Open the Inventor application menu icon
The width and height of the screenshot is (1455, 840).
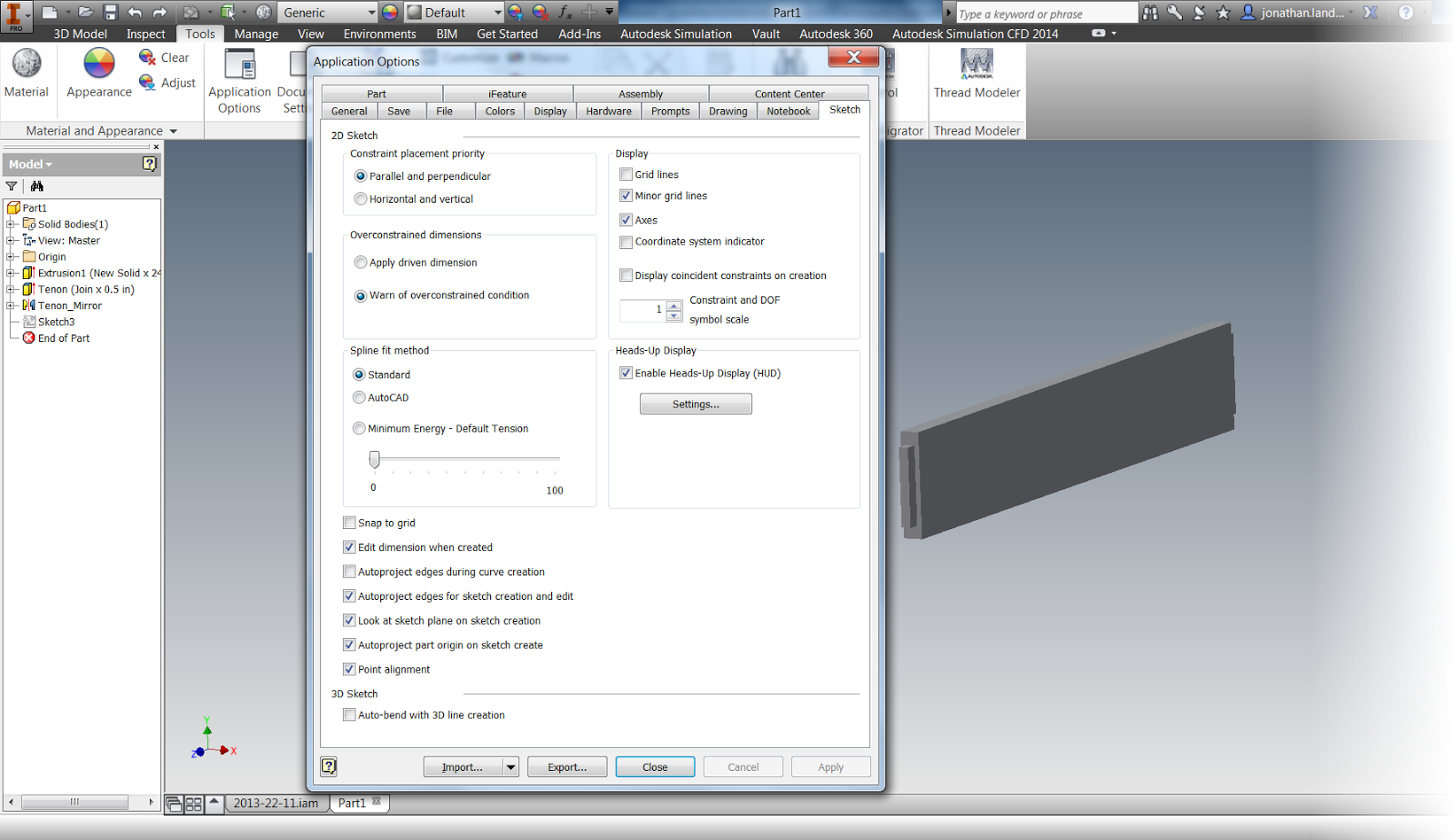(x=15, y=15)
